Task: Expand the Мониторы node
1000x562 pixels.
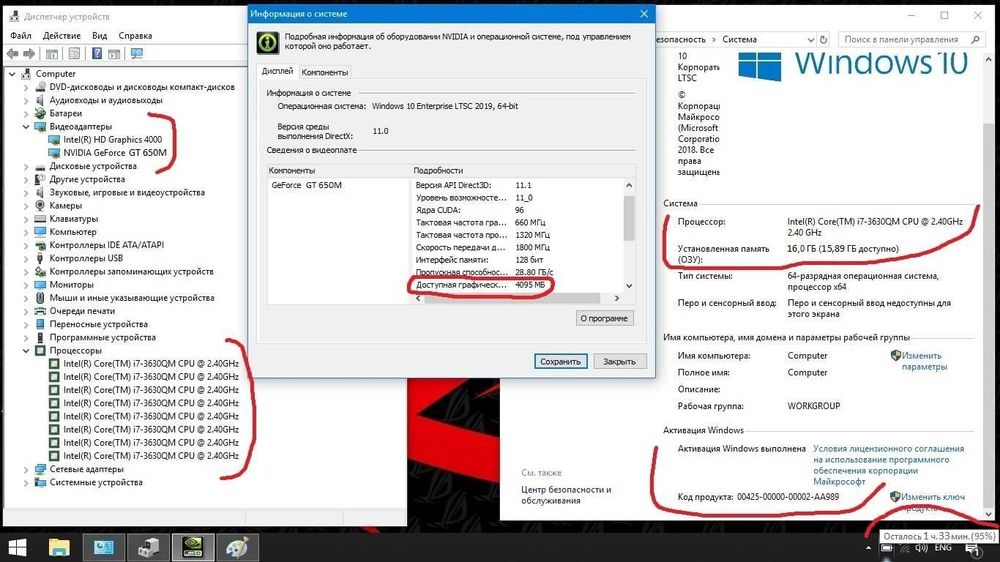Action: coord(26,285)
